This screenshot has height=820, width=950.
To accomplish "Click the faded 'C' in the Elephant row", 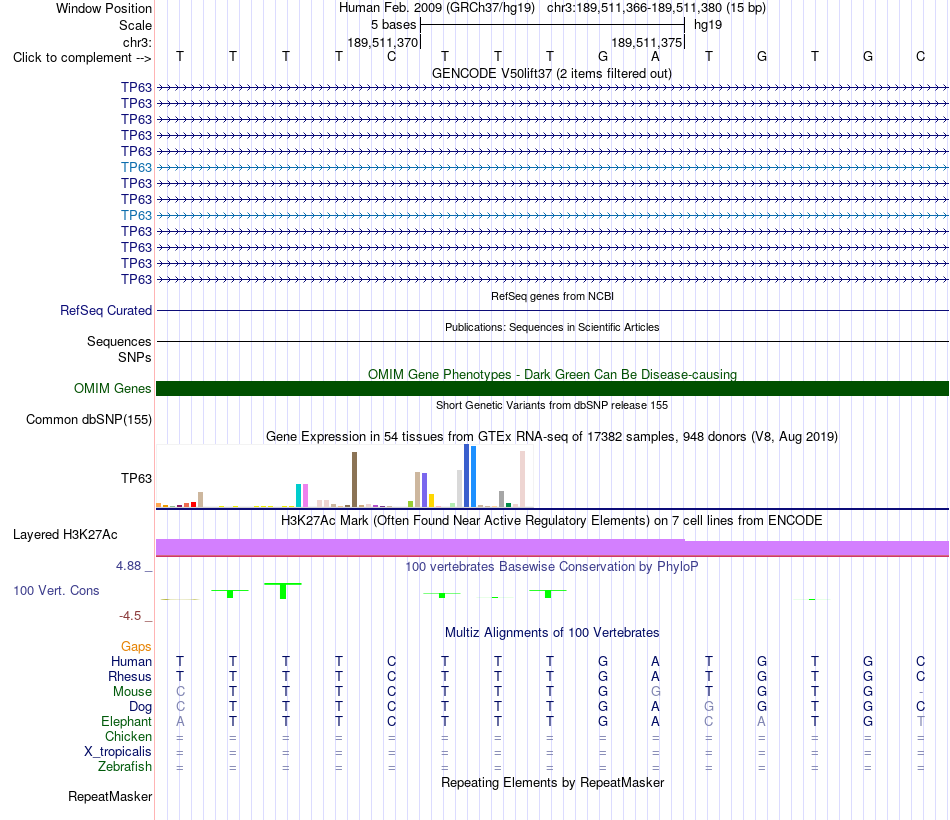I will pos(708,721).
